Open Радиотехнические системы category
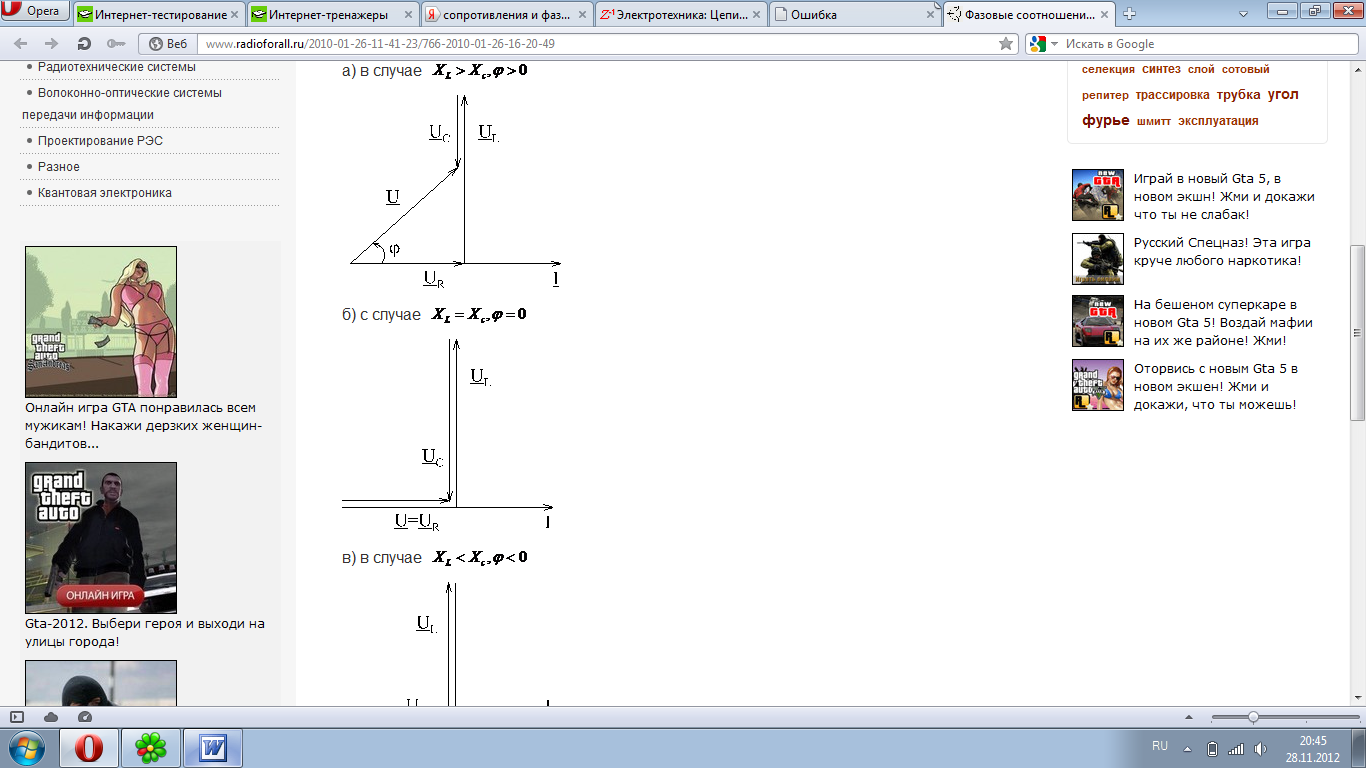 point(117,67)
